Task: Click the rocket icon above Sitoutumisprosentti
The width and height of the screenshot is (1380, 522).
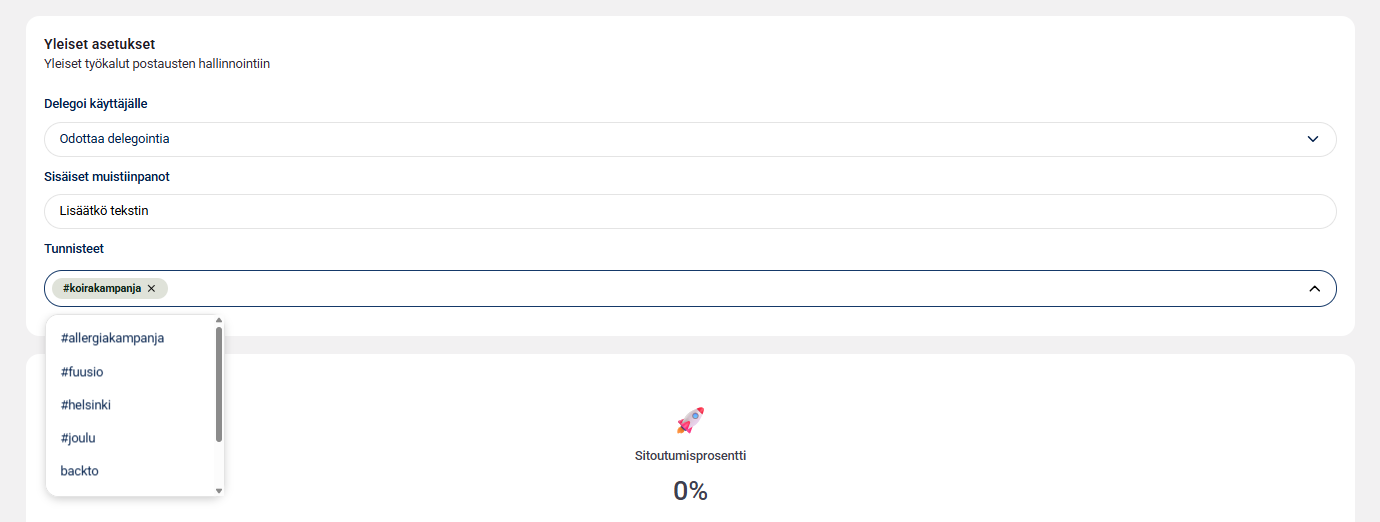Action: pos(690,420)
